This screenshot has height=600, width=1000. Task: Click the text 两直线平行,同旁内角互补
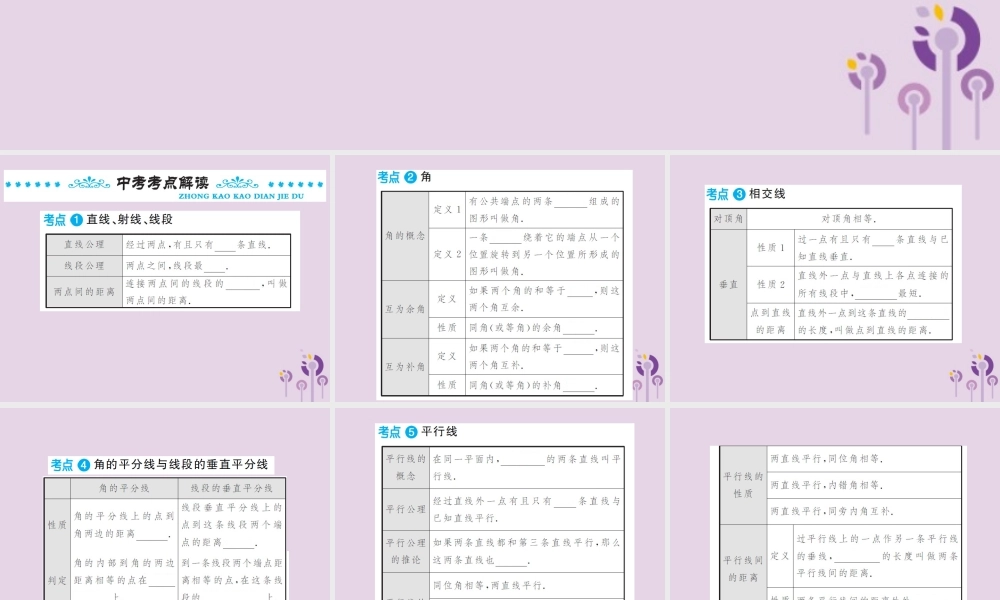point(832,511)
